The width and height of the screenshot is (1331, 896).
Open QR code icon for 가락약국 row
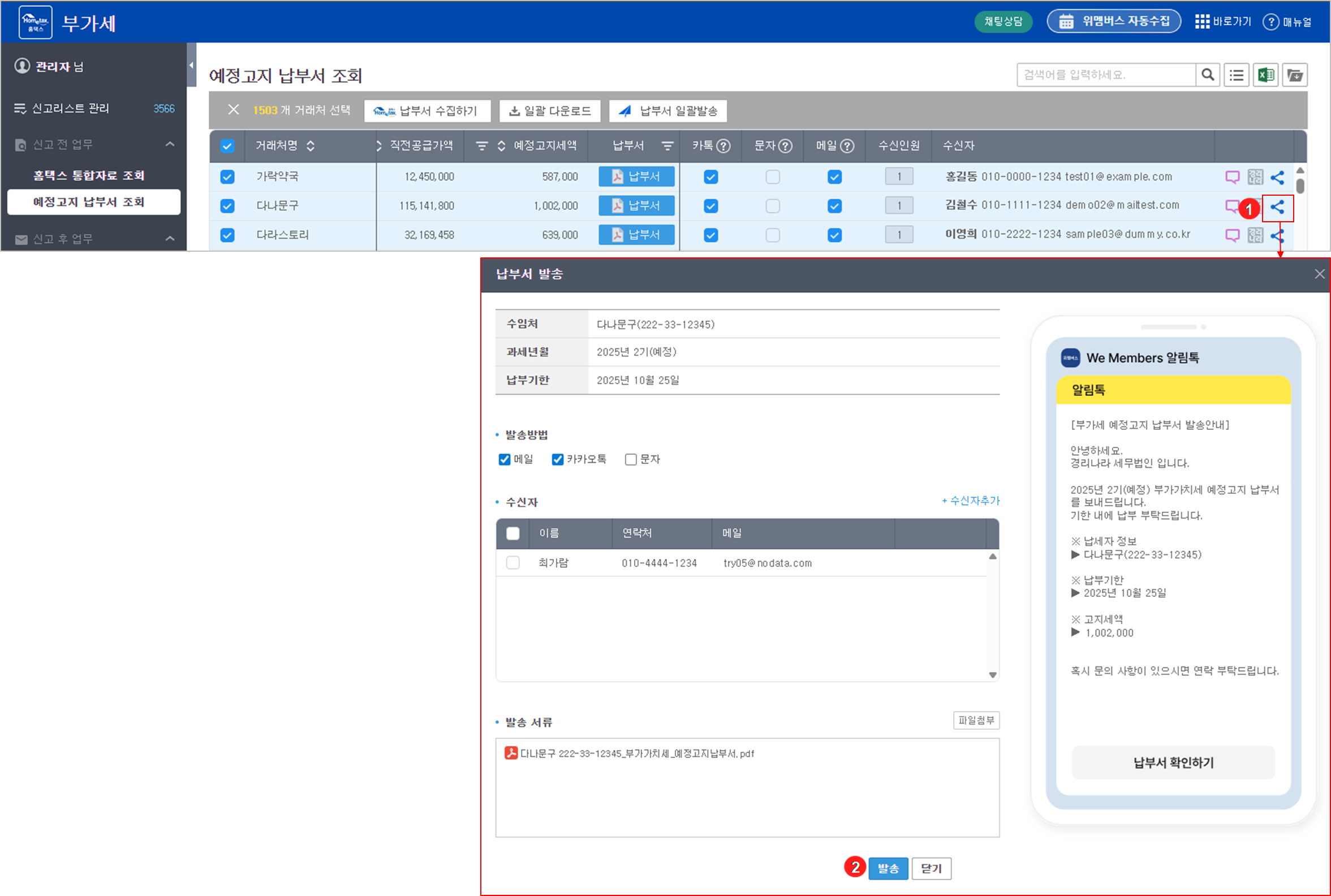pos(1255,177)
